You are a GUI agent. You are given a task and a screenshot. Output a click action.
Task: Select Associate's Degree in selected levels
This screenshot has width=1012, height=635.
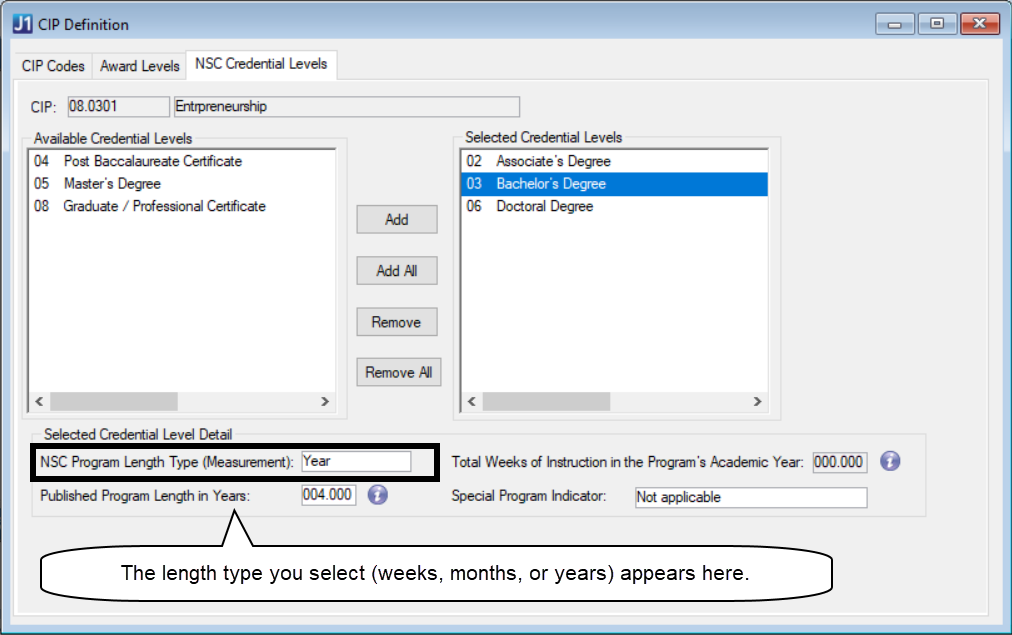pos(552,161)
